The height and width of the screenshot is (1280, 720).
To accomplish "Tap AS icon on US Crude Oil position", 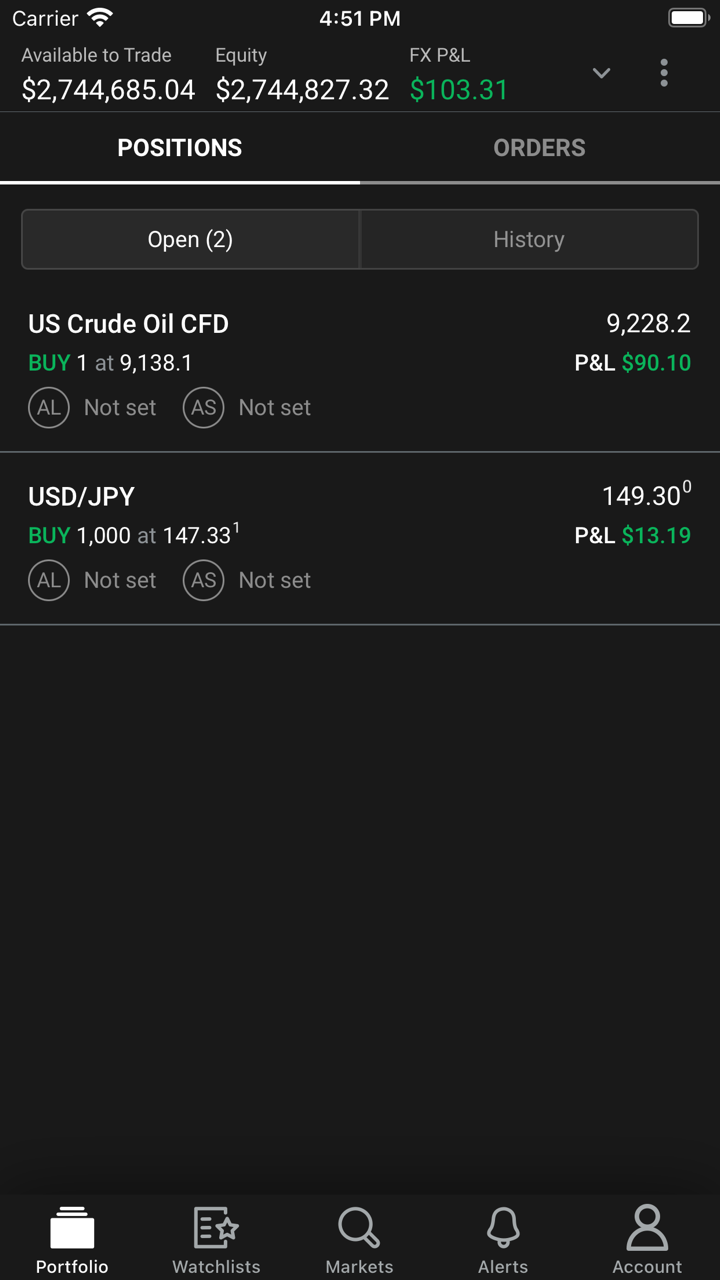I will [x=203, y=407].
